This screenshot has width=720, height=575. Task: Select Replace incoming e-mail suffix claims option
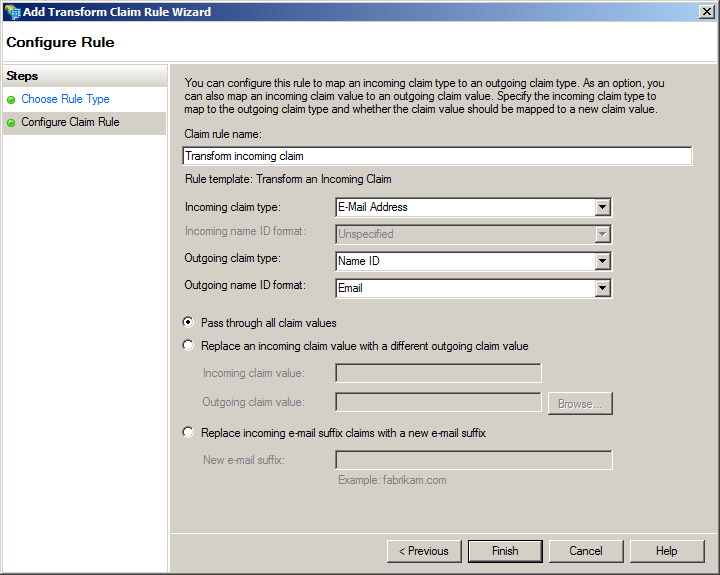188,433
